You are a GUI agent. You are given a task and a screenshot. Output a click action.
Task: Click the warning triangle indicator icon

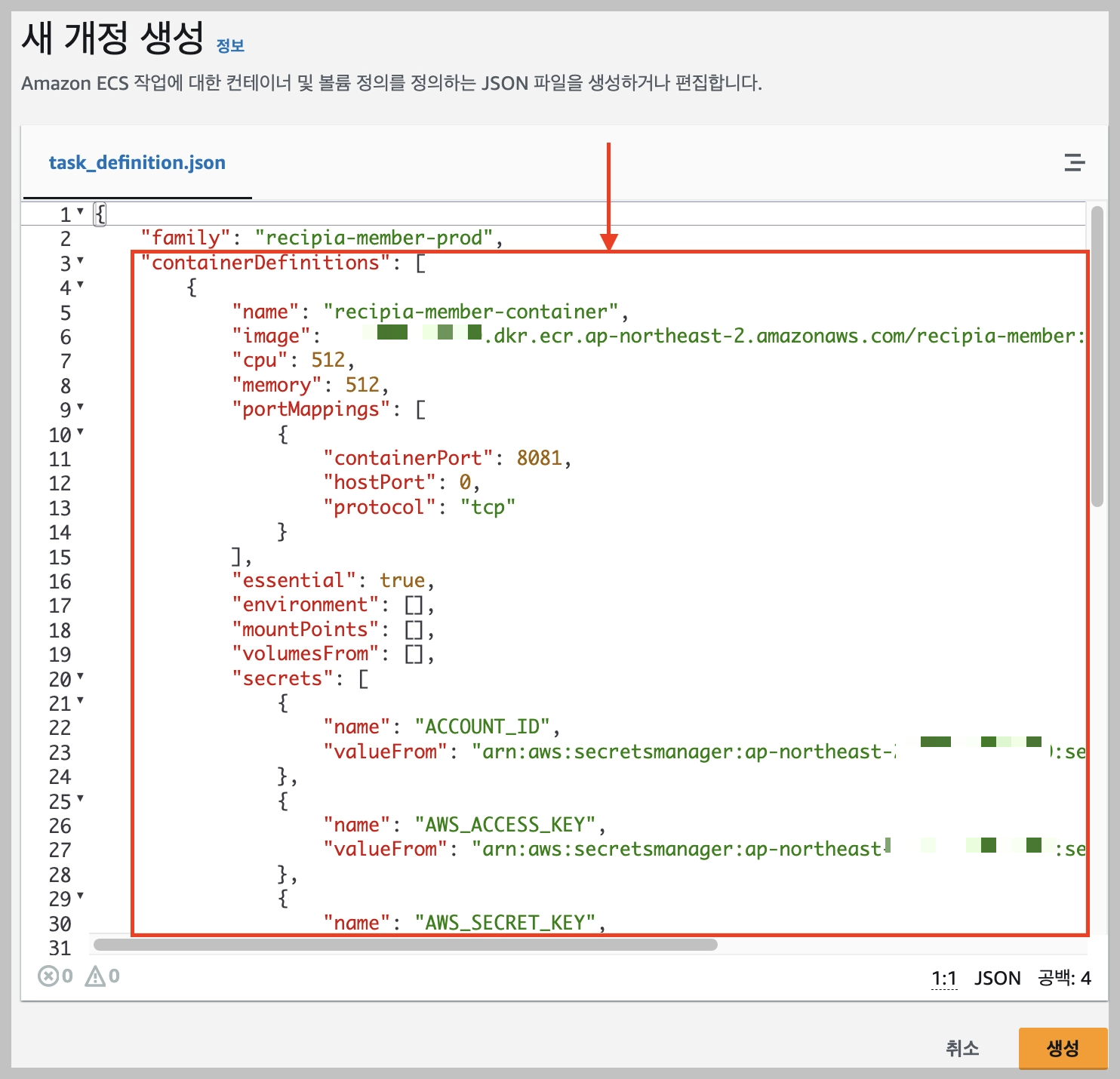pyautogui.click(x=95, y=976)
